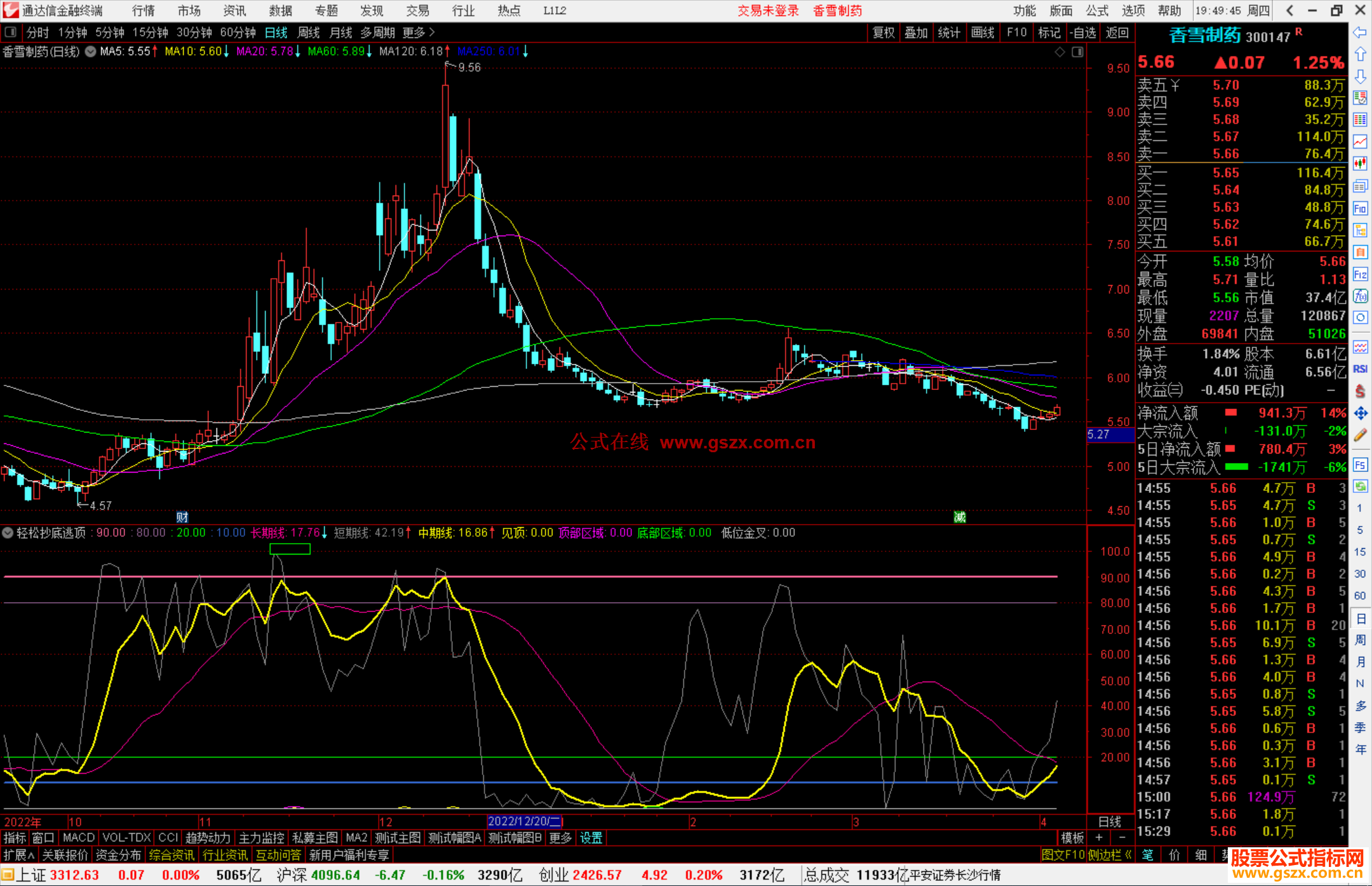The image size is (1372, 886).
Task: Switch to the 周线 weekly period tab
Action: (309, 32)
